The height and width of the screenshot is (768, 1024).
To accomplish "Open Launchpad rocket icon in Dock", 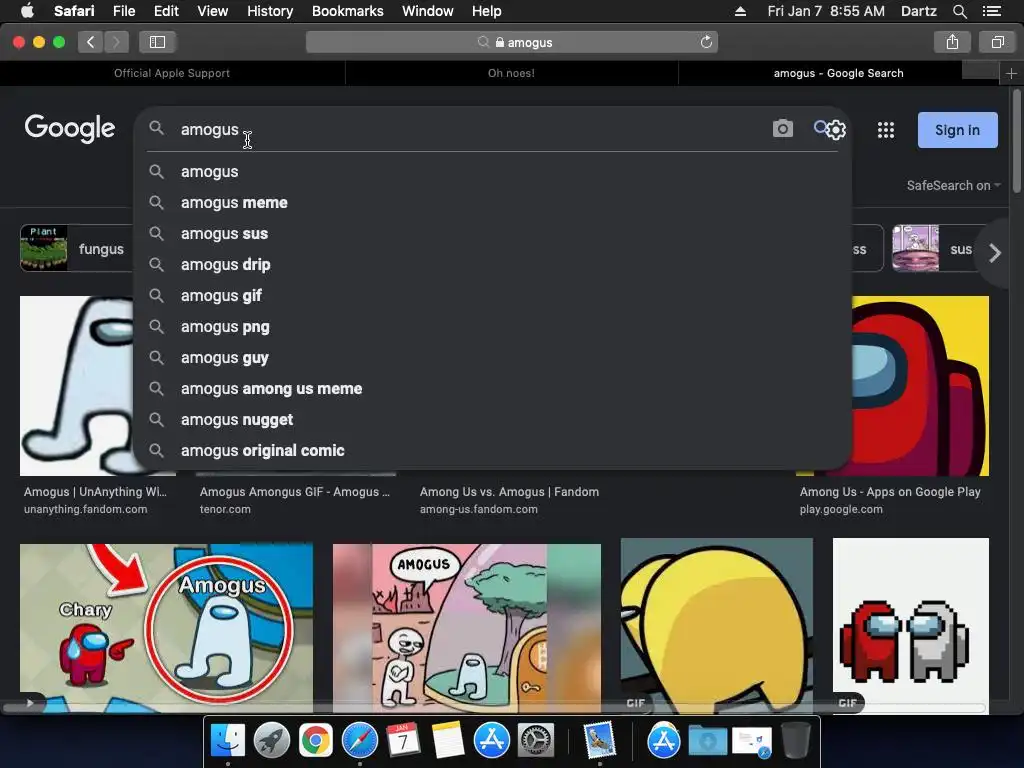I will (272, 741).
